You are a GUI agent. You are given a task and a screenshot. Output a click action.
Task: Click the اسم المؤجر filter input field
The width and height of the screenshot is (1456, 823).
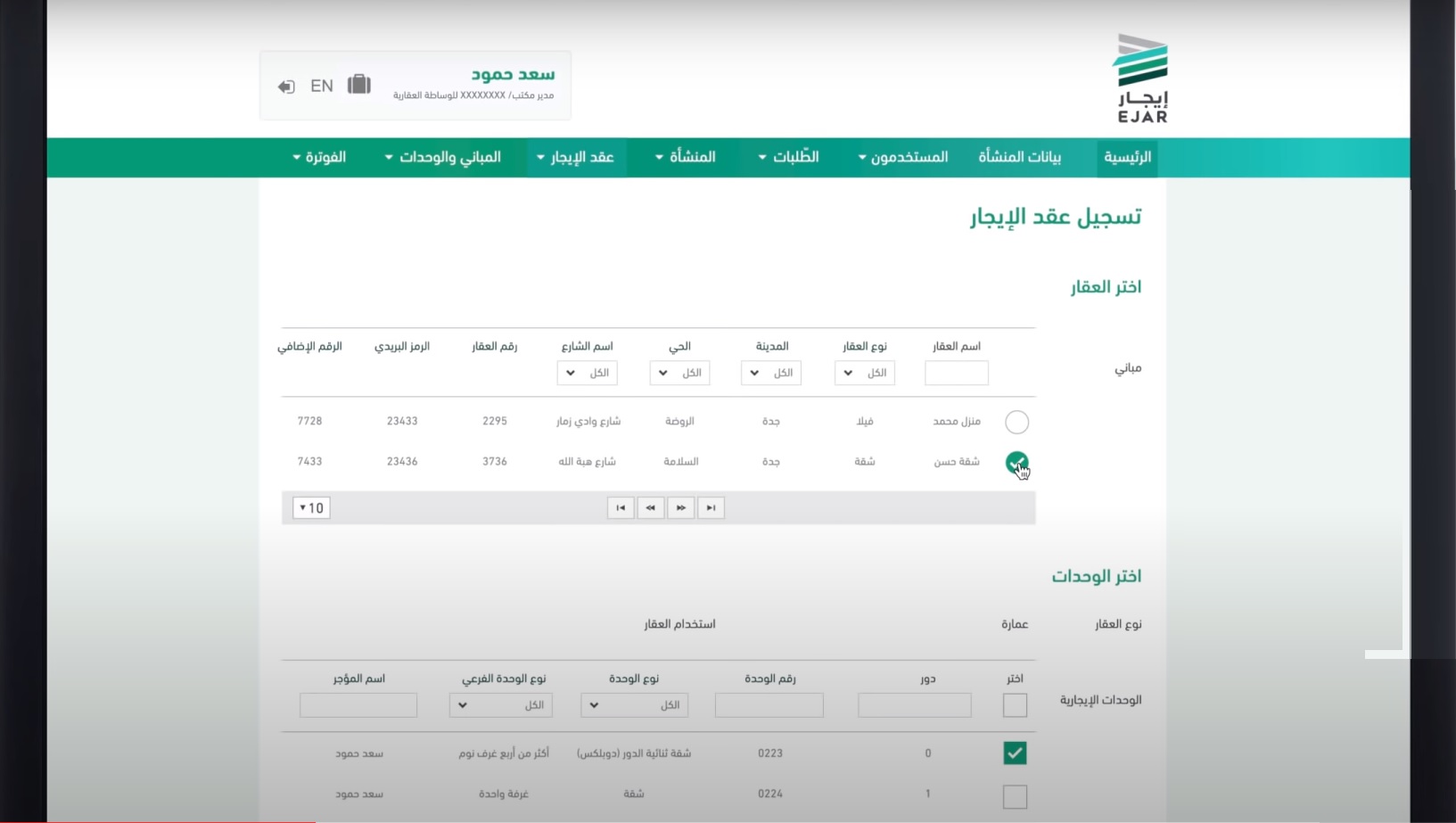(x=358, y=705)
